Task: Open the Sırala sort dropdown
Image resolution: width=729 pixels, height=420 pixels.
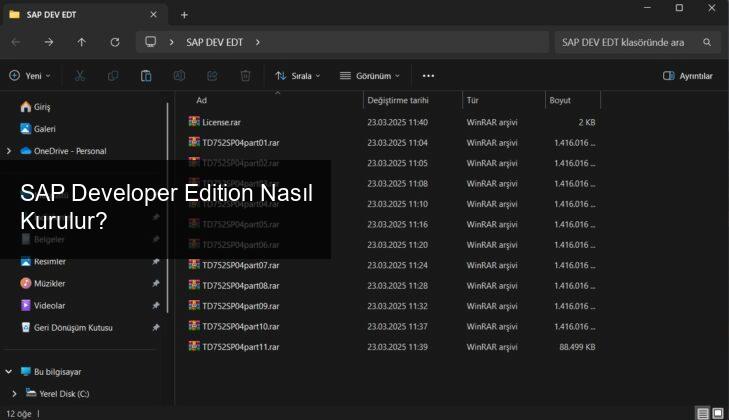Action: coord(298,75)
